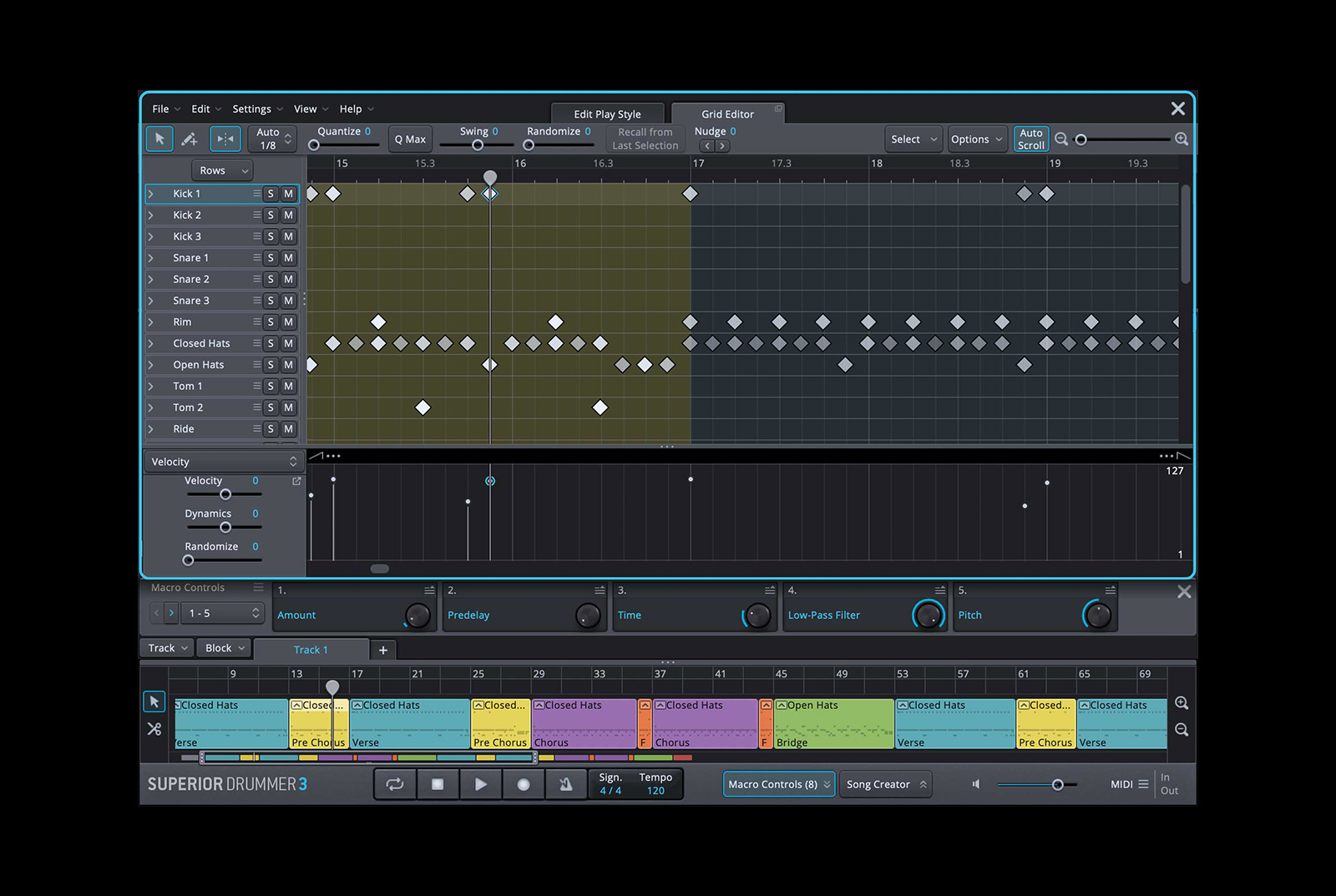Open the Rows dropdown

coord(222,170)
